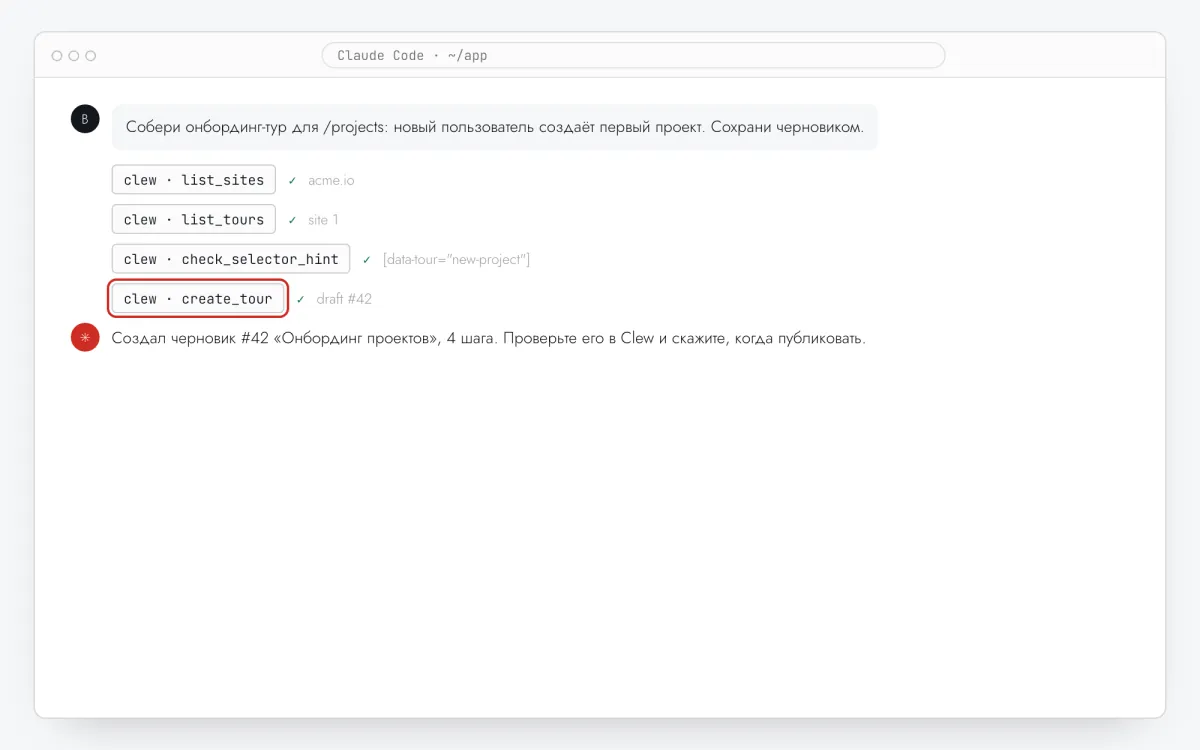Open the clew · list_tours tool call
Screen dimensions: 1200x750
coord(194,219)
